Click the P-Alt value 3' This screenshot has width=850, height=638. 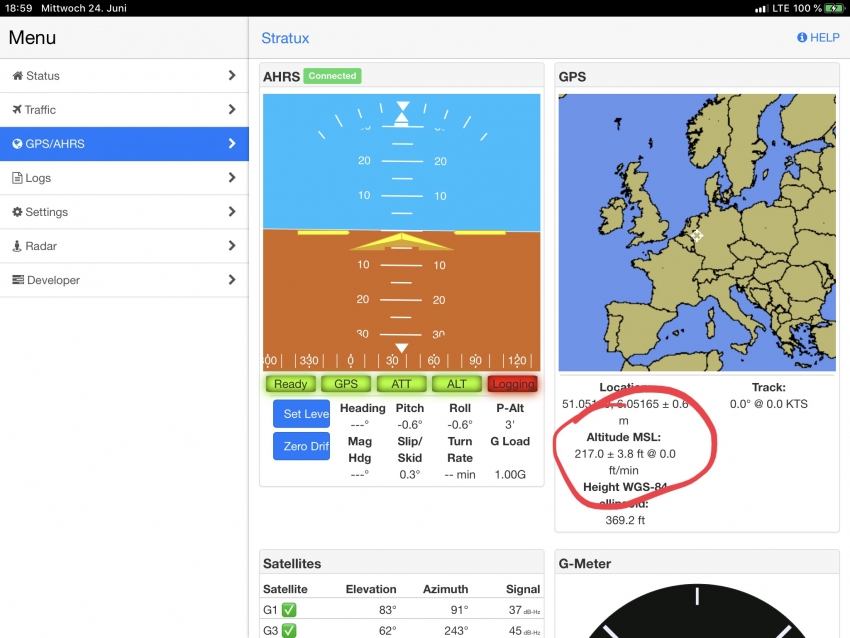pyautogui.click(x=510, y=424)
